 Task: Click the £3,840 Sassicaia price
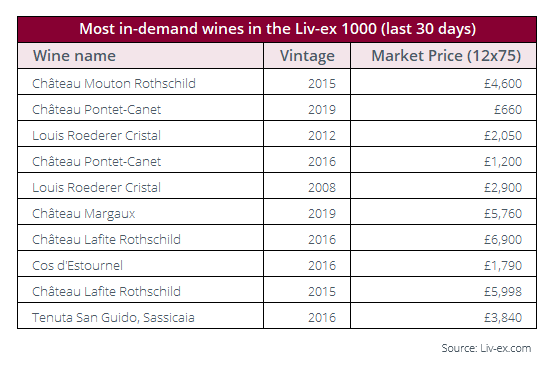pyautogui.click(x=503, y=317)
